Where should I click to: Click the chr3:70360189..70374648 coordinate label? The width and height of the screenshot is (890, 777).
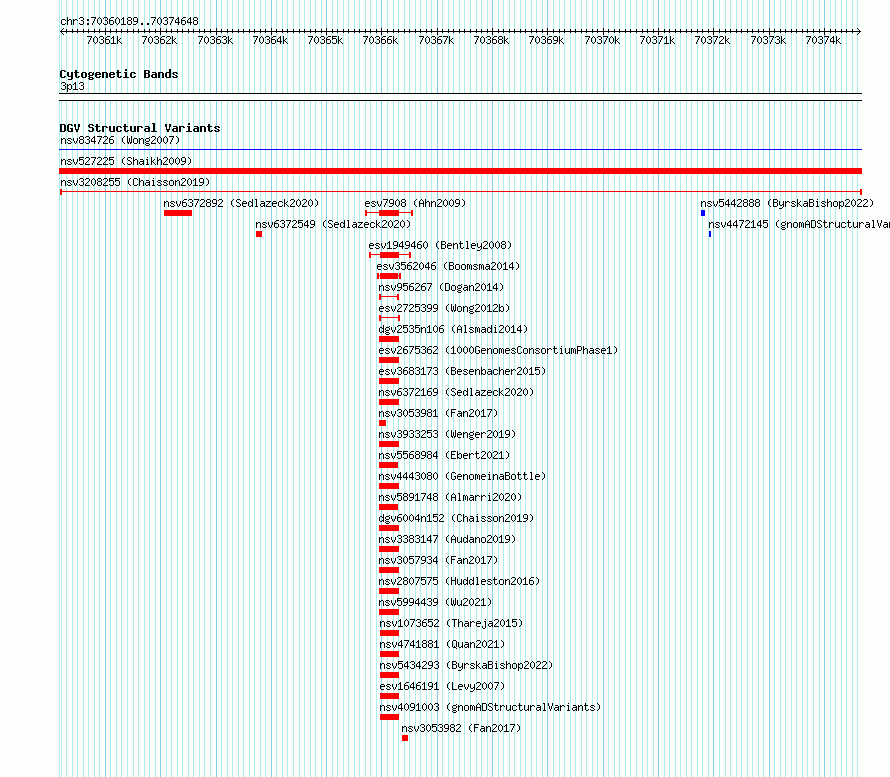click(129, 21)
